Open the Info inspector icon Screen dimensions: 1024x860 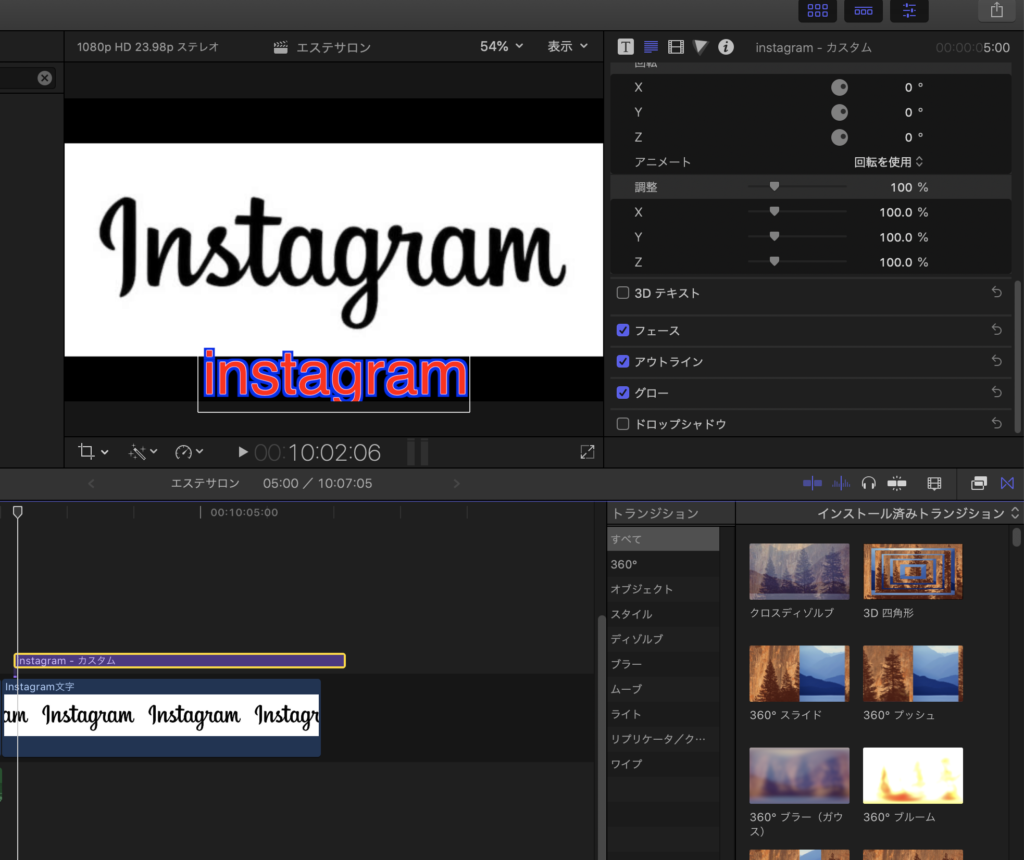click(x=726, y=47)
